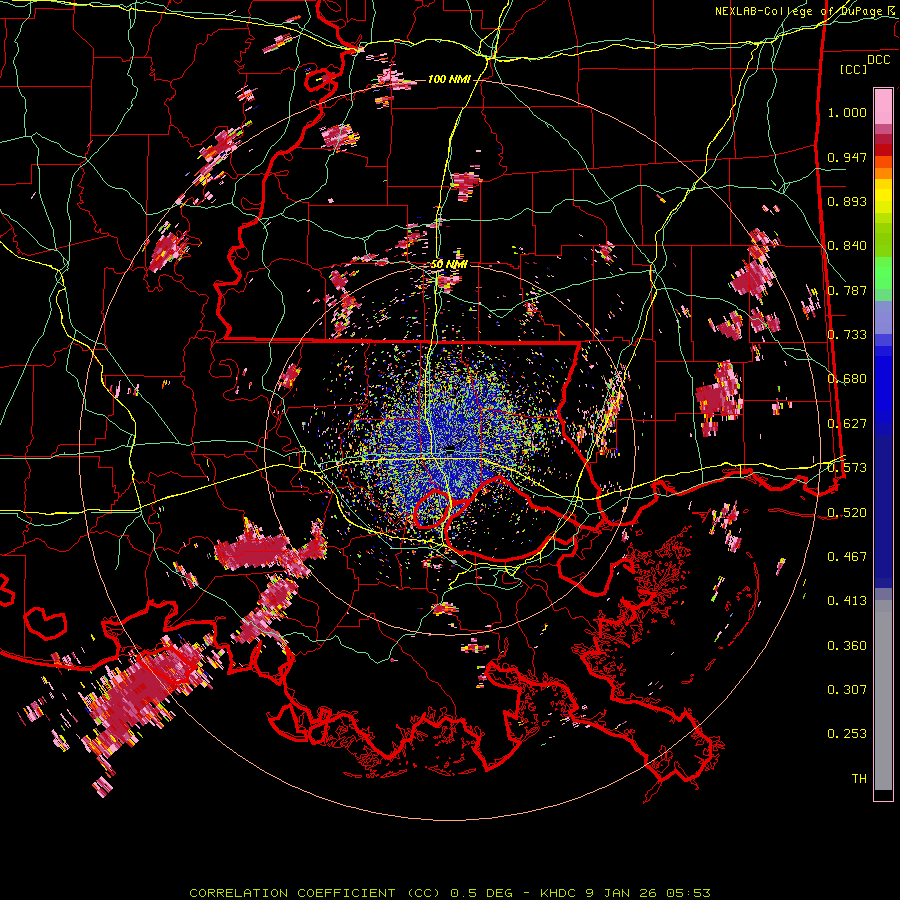Viewport: 900px width, 900px height.
Task: Click the 0.413 scale value
Action: (847, 601)
